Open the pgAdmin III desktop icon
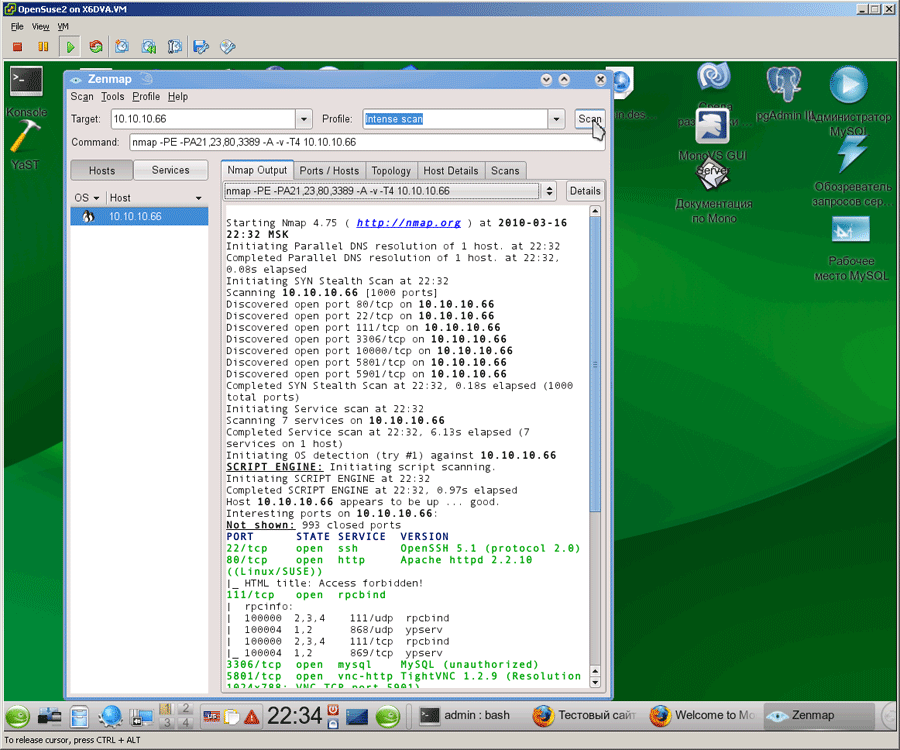 (784, 85)
